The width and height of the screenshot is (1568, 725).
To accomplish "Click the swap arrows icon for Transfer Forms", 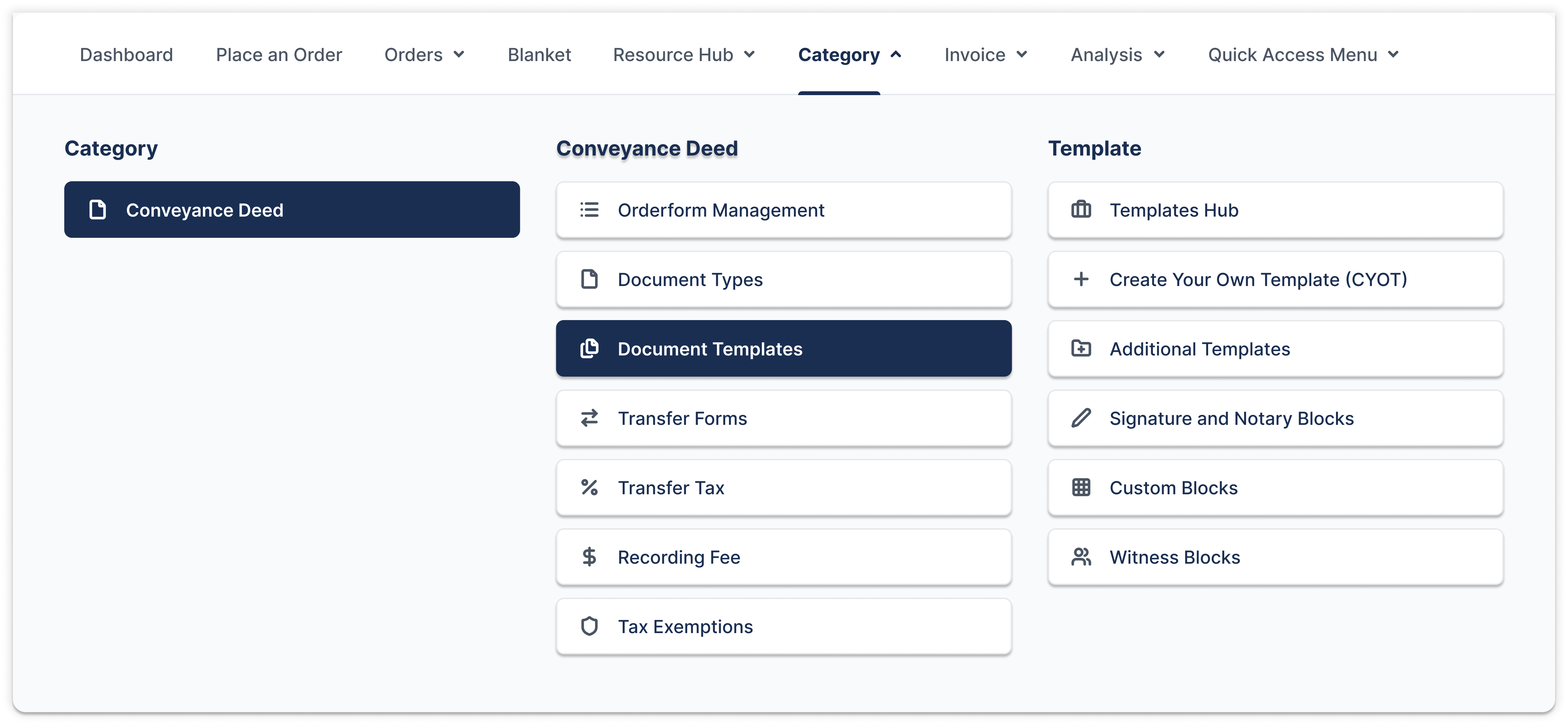I will [589, 418].
